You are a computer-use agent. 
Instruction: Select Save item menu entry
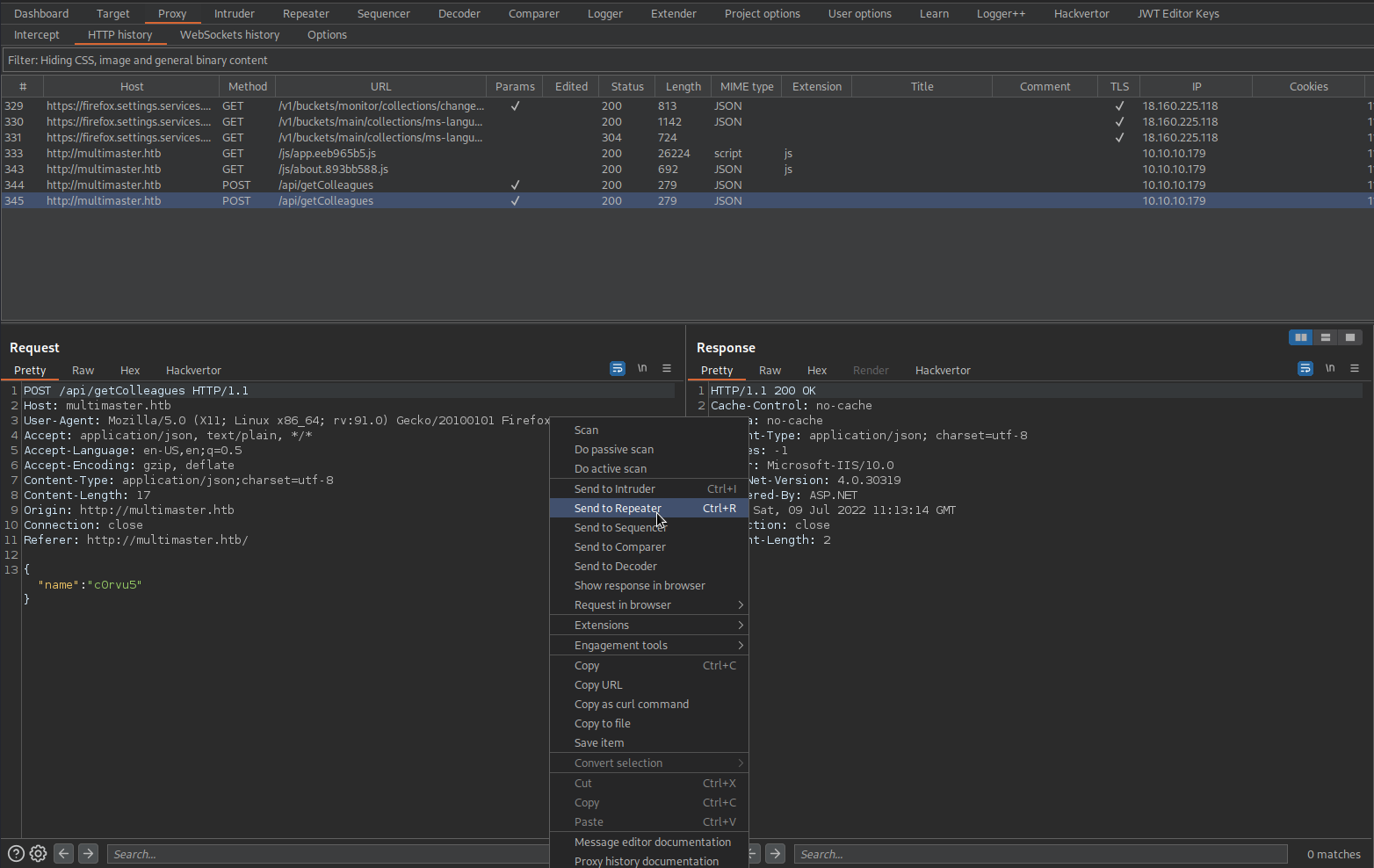coord(648,742)
